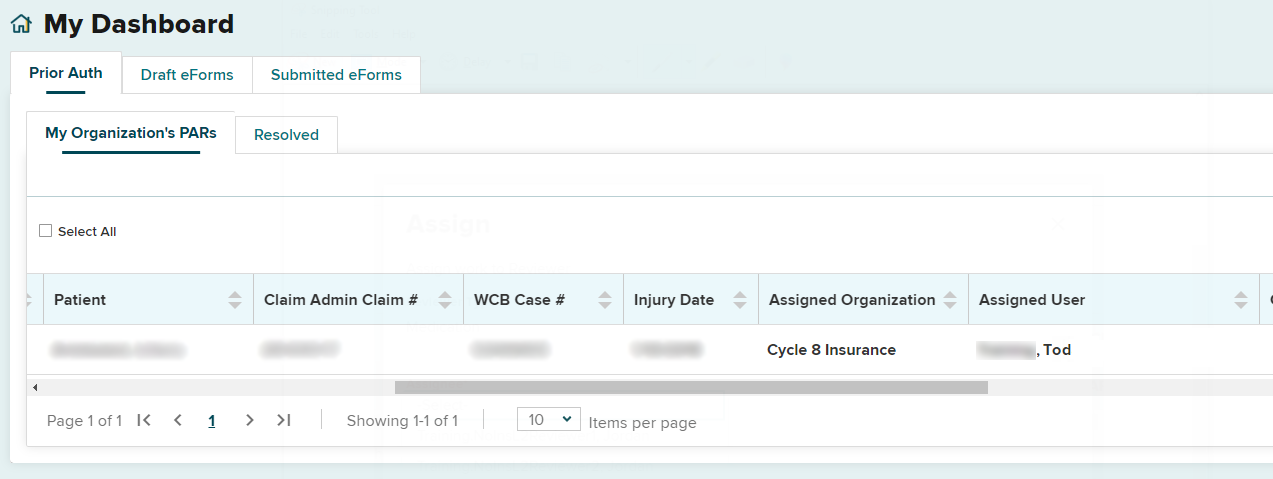
Task: Click the home icon beside My Dashboard
Action: pos(21,25)
